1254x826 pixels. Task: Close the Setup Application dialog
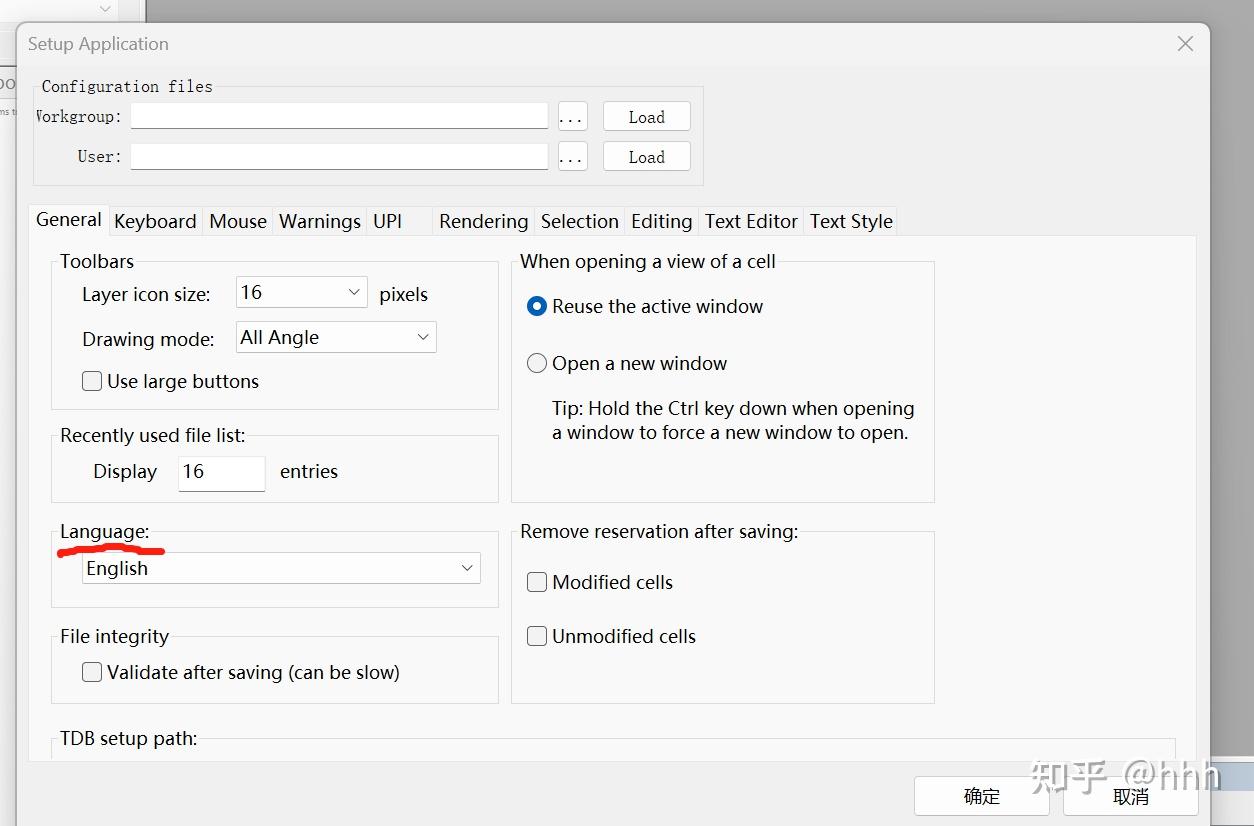pos(1185,44)
